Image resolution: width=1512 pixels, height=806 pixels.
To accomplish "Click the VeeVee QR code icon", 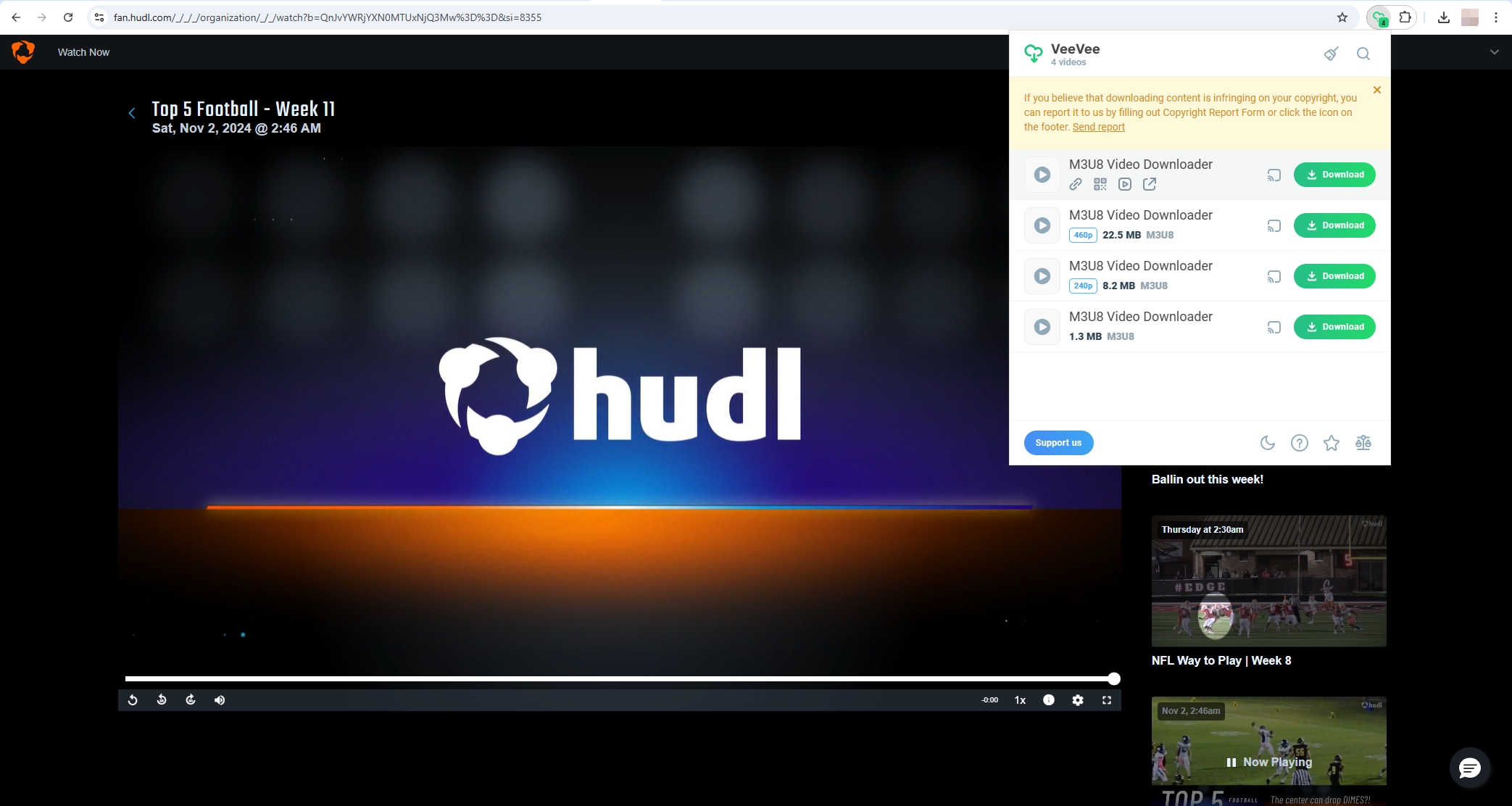I will coord(1100,184).
